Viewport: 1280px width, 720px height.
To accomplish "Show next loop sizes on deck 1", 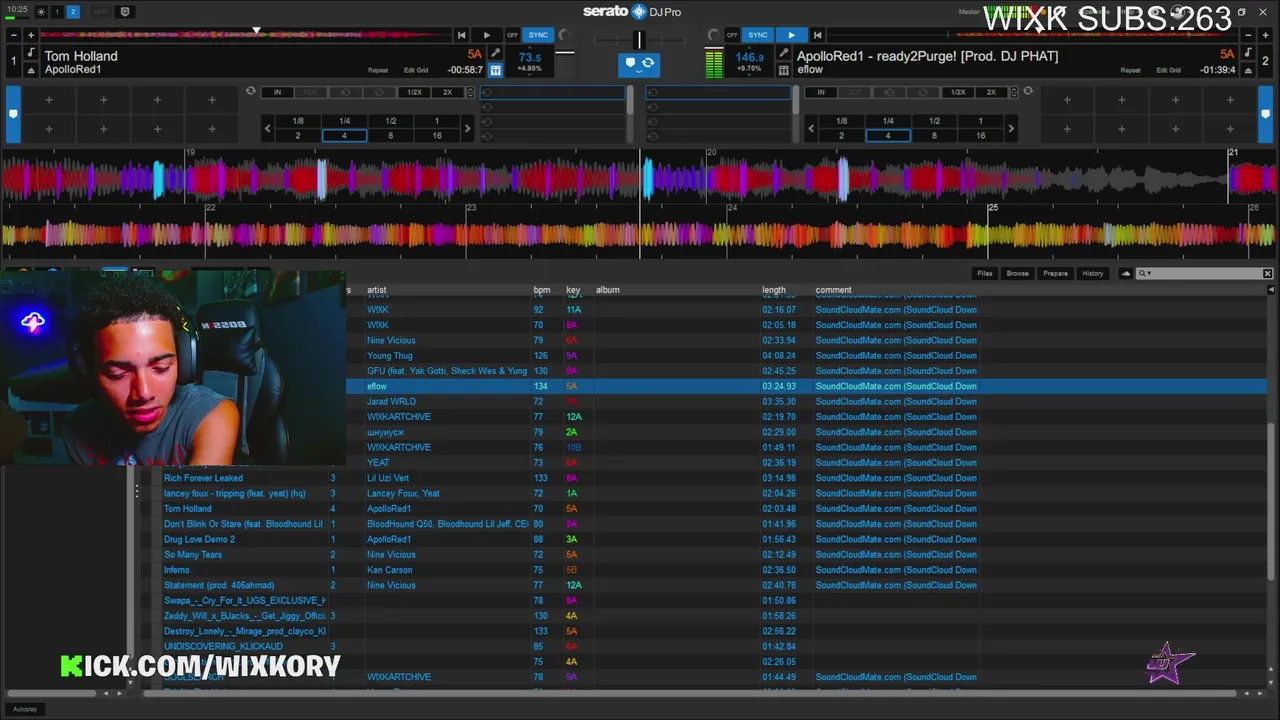I will tap(466, 128).
